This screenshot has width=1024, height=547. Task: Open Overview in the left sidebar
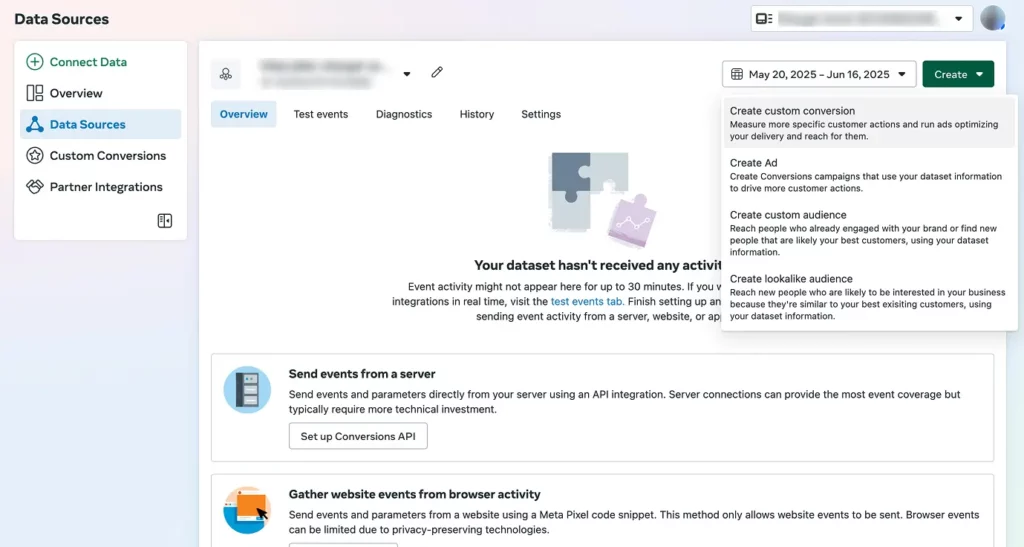101,93
